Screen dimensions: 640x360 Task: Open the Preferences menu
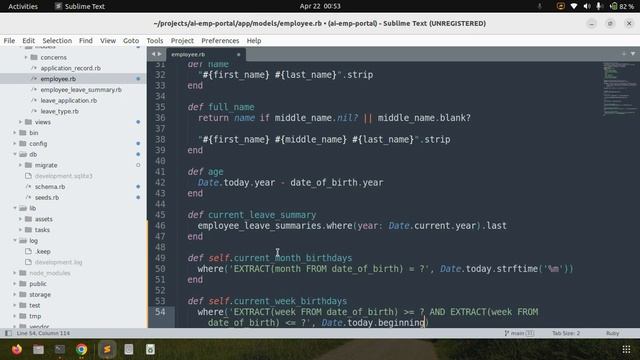click(220, 40)
